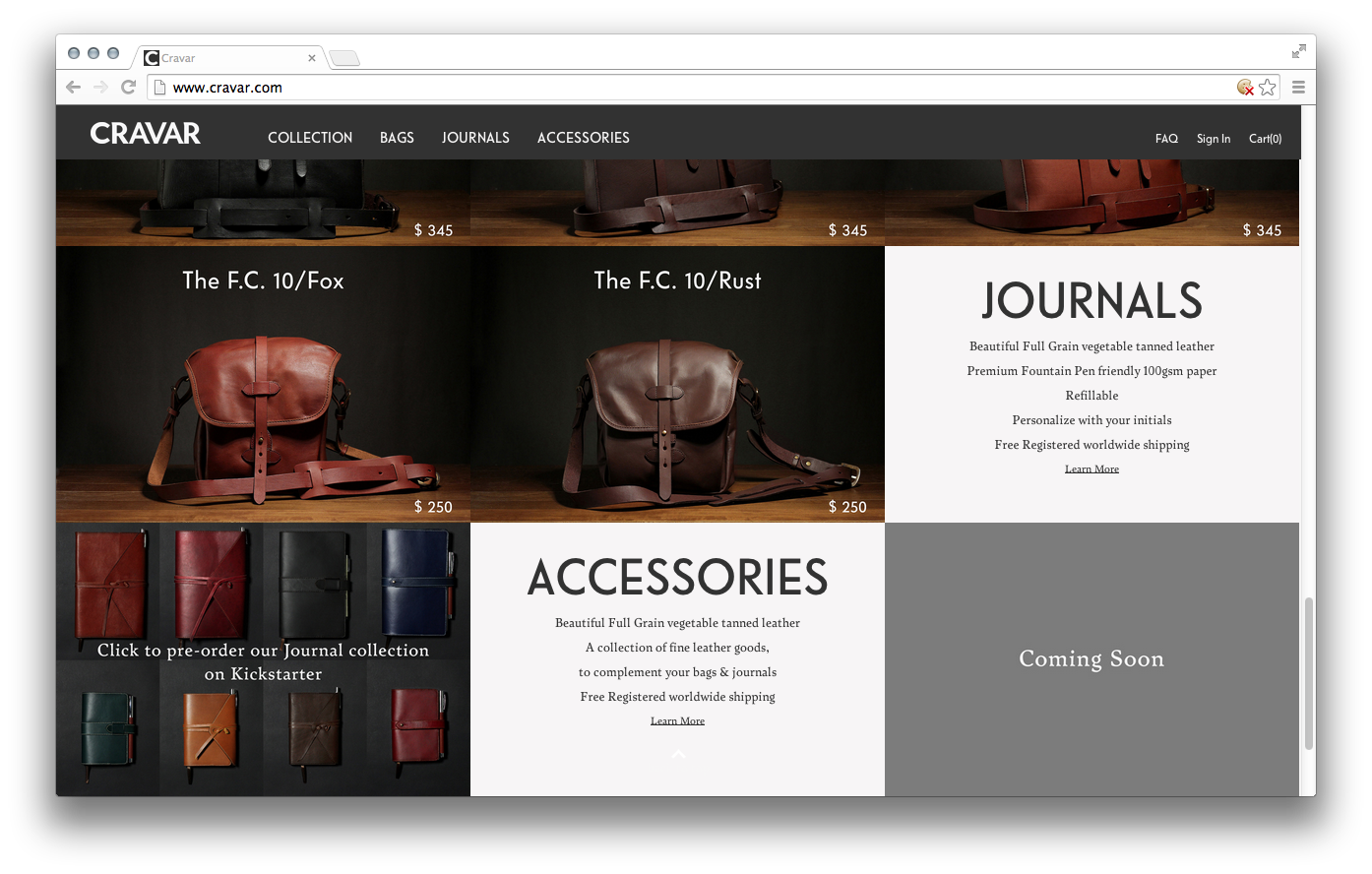Open The F.C. 10/Fox bag product
The image size is (1372, 874).
[x=263, y=394]
